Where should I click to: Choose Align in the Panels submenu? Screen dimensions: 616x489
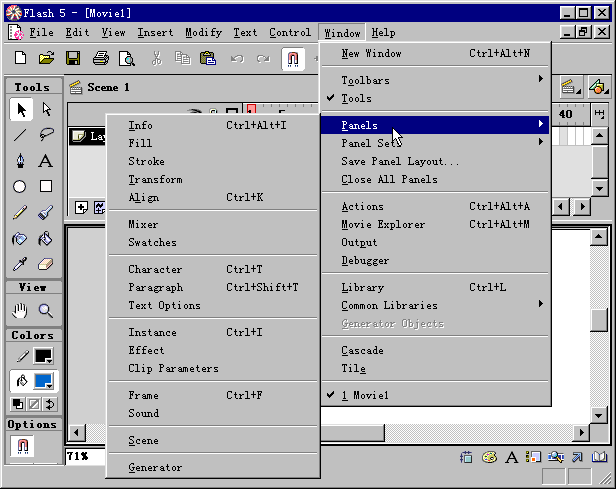pyautogui.click(x=213, y=197)
